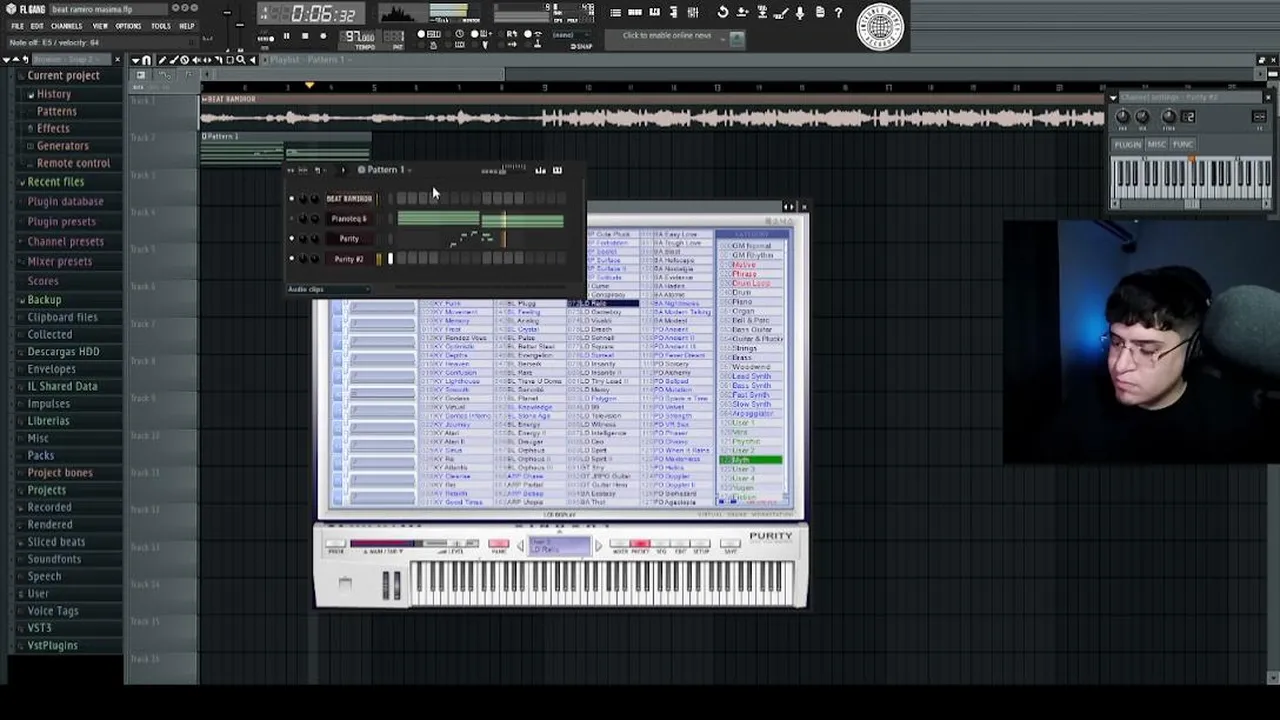Open the playlist view icon
This screenshot has width=1280, height=720.
616,13
